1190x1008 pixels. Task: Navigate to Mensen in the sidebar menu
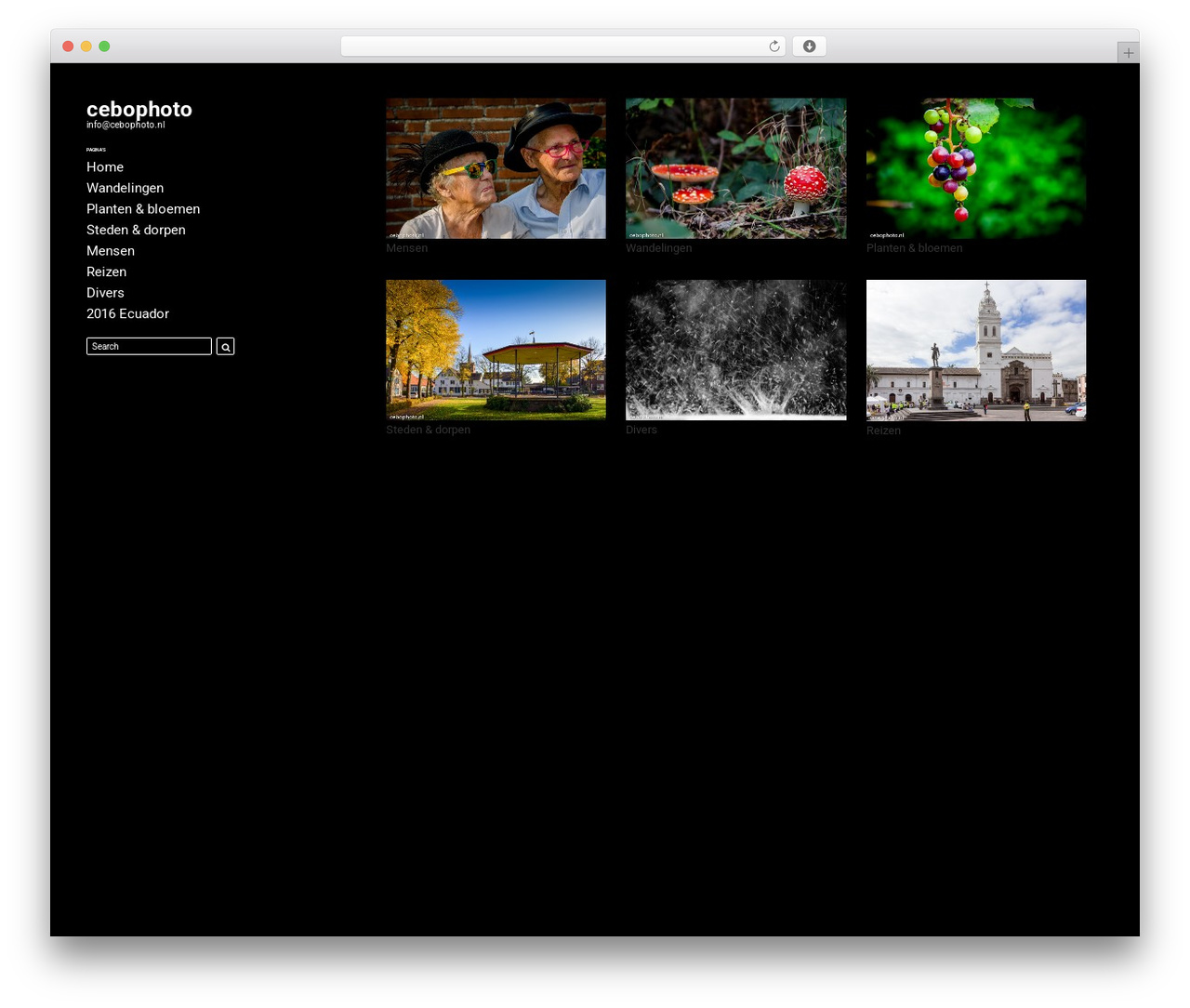(x=111, y=251)
